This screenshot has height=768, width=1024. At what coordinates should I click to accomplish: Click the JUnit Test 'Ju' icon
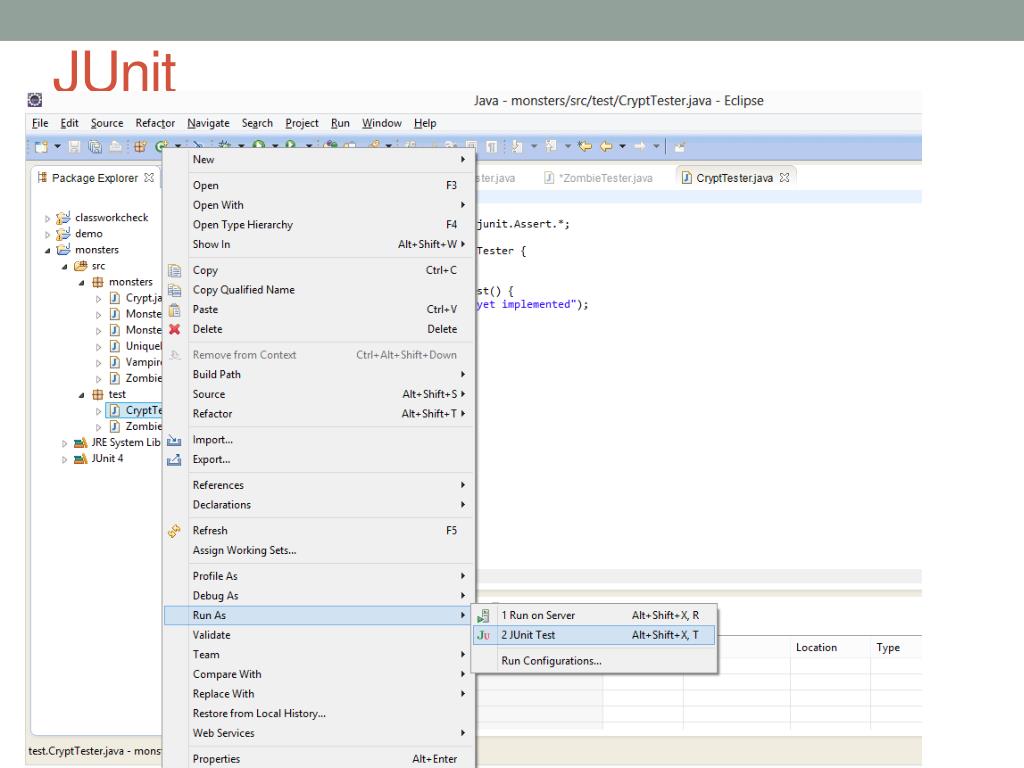[483, 635]
